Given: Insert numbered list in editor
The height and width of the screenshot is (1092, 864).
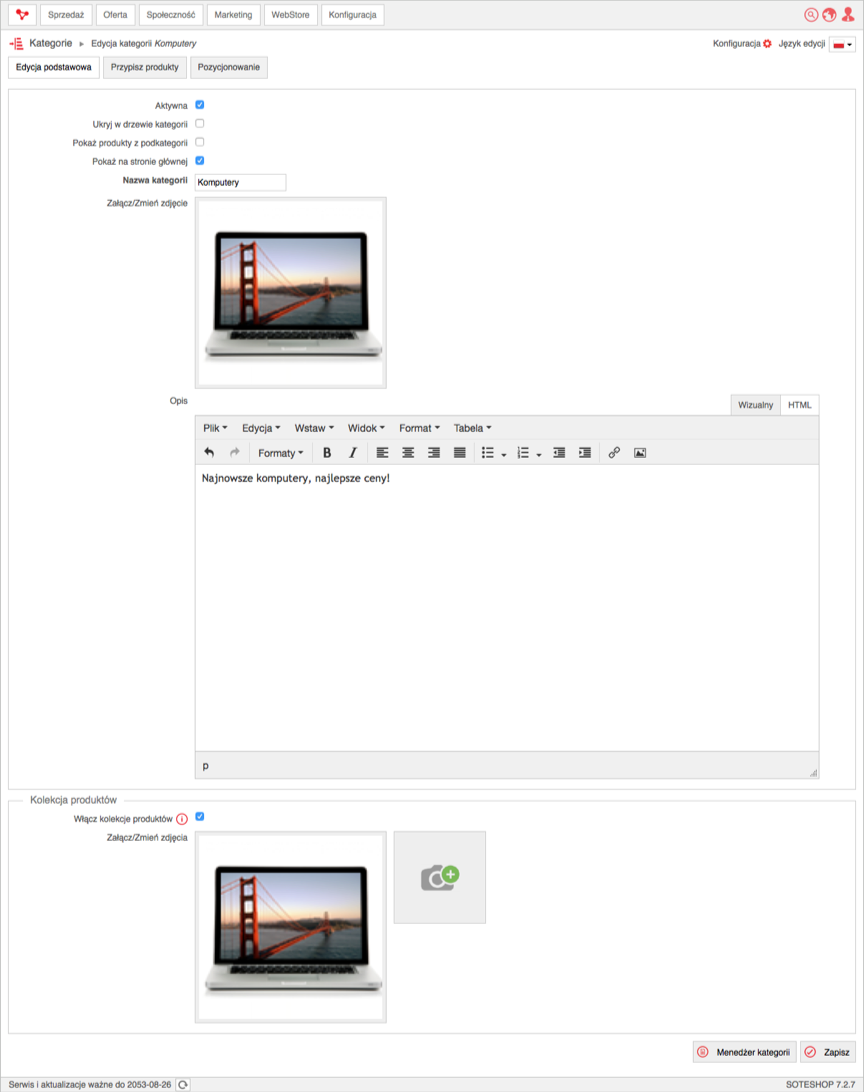Looking at the screenshot, I should pos(523,453).
